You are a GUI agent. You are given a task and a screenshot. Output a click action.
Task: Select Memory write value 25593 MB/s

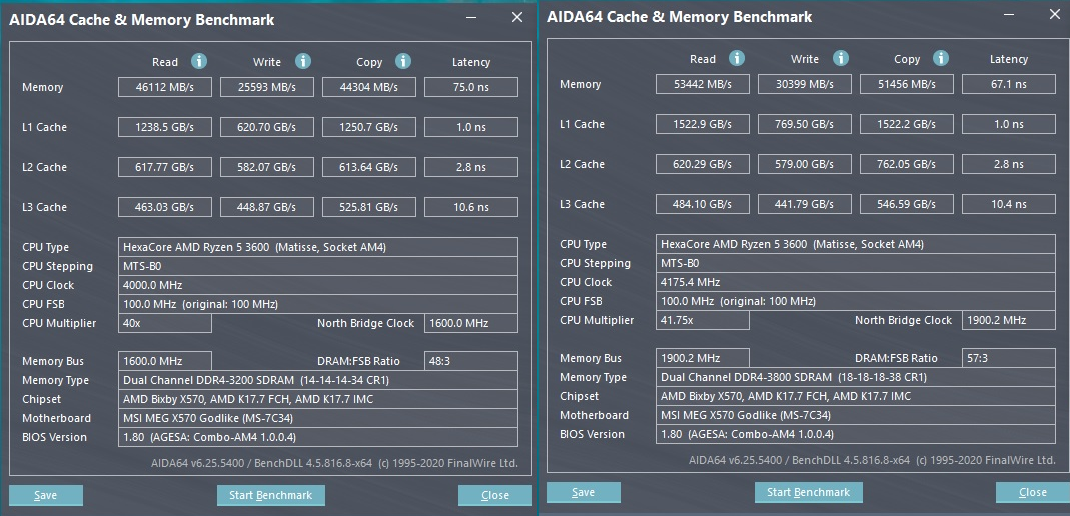tap(267, 87)
